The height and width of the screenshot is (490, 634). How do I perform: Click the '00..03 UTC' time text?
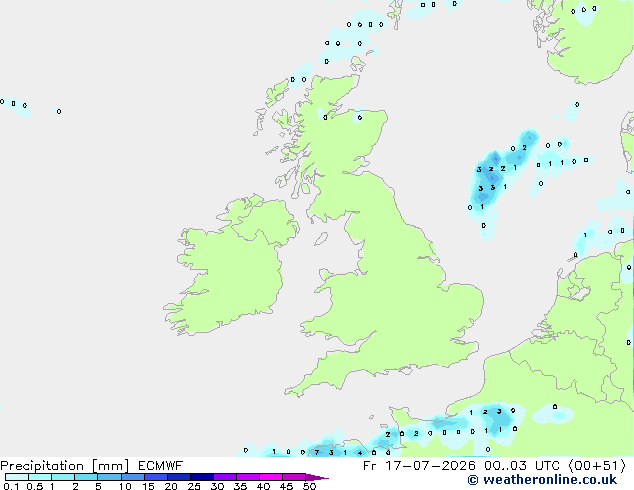pyautogui.click(x=523, y=466)
